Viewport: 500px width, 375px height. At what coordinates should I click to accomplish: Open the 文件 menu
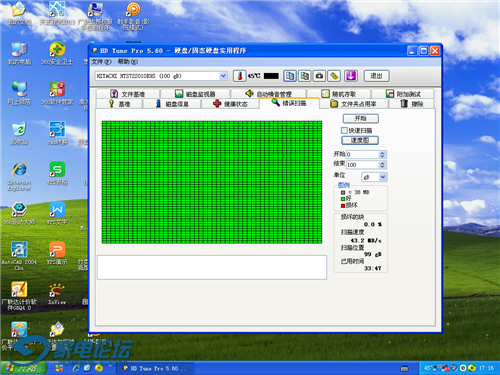pyautogui.click(x=101, y=62)
